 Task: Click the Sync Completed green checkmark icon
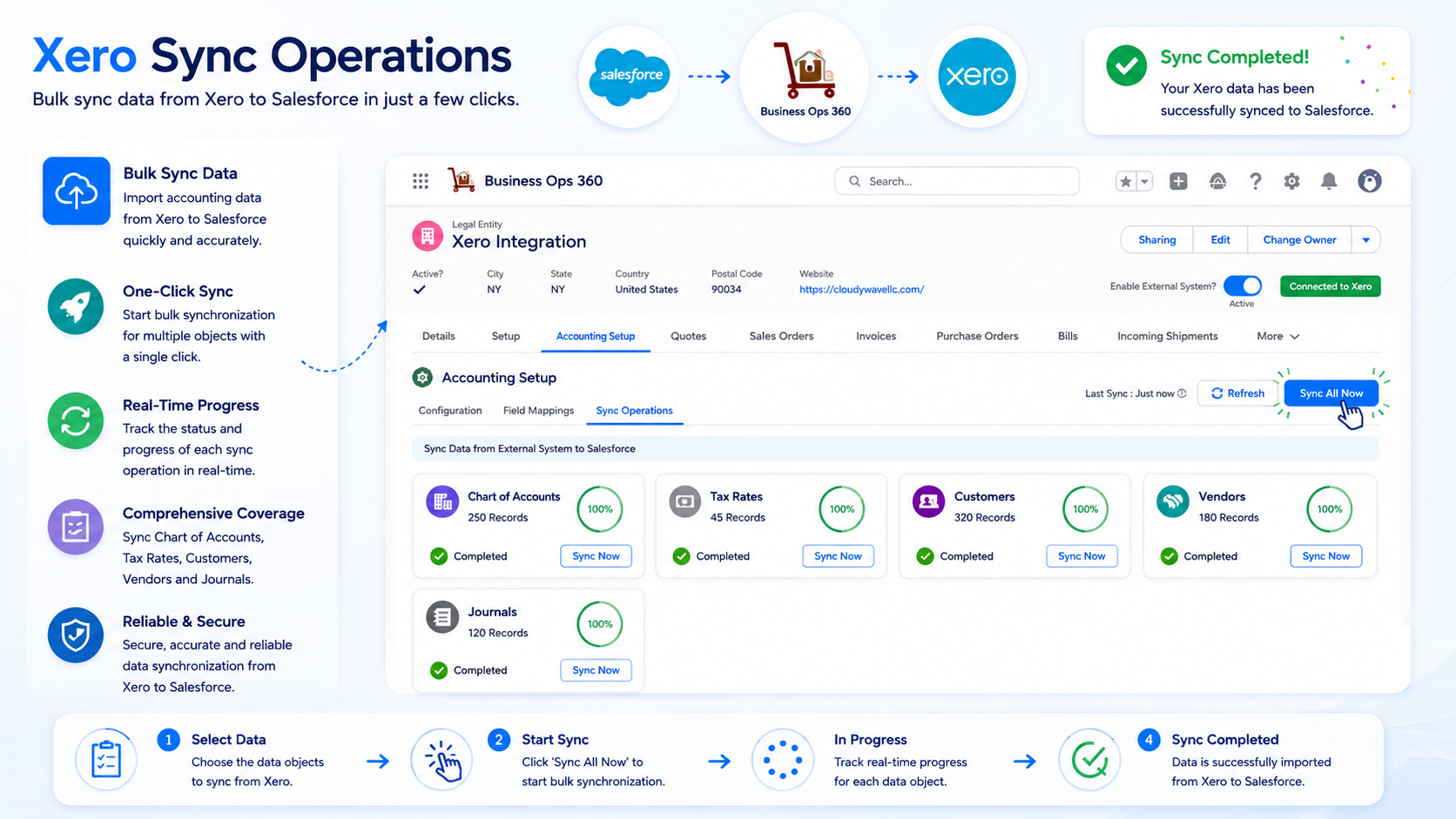tap(1126, 66)
